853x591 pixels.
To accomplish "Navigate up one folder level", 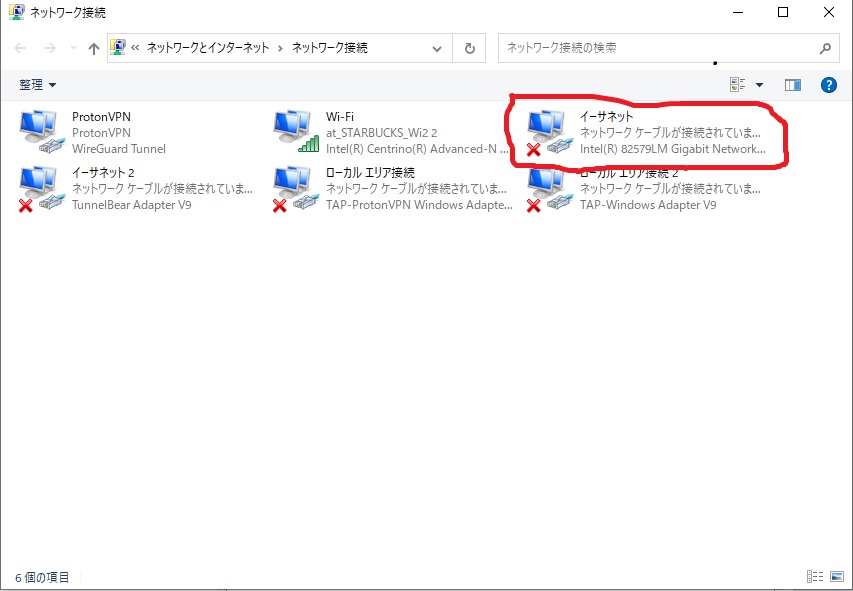I will 94,48.
